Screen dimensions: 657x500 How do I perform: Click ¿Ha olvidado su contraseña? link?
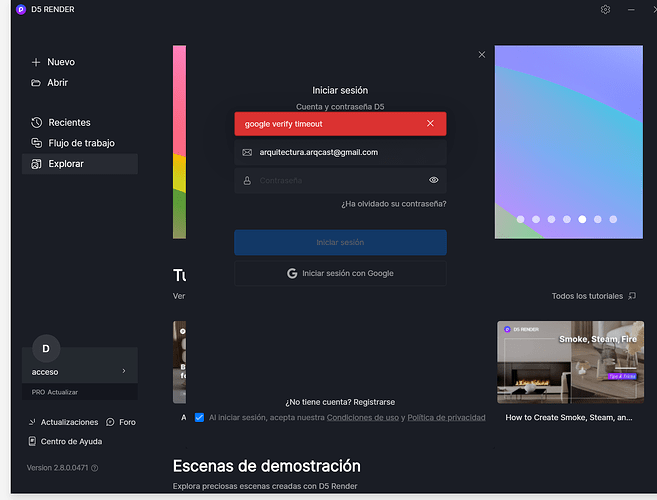click(x=393, y=204)
